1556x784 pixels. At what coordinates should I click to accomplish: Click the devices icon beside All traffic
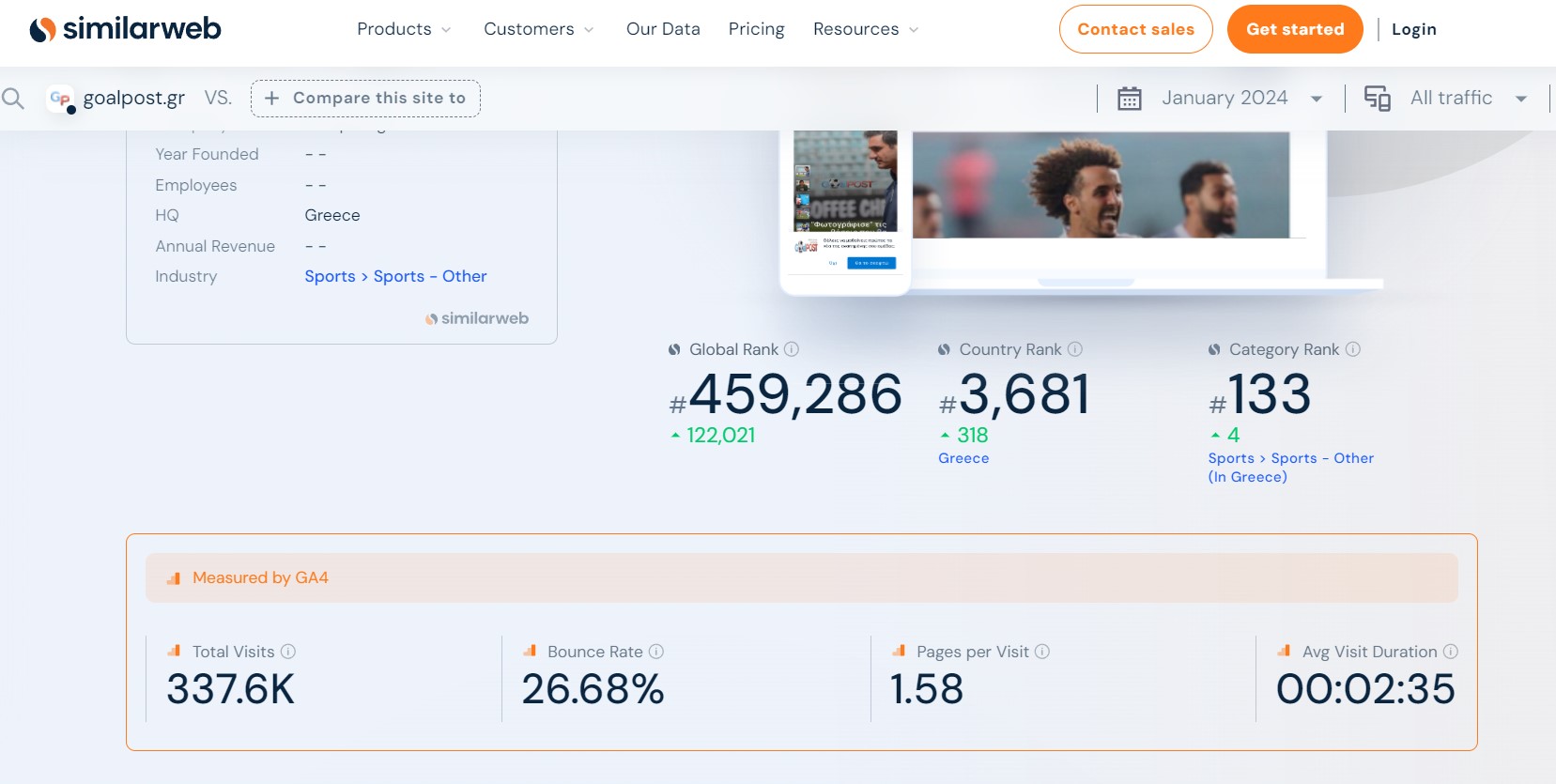click(x=1378, y=99)
